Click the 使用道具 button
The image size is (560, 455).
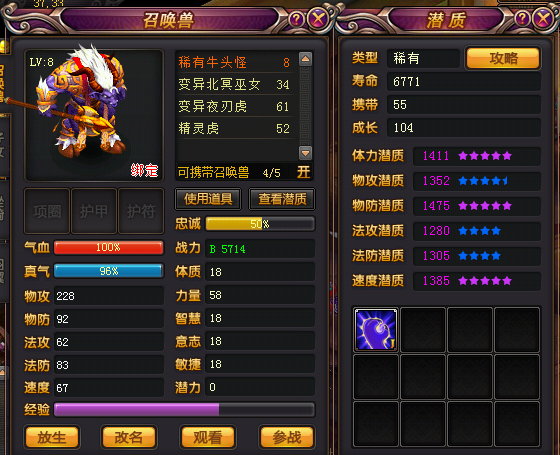coord(208,199)
